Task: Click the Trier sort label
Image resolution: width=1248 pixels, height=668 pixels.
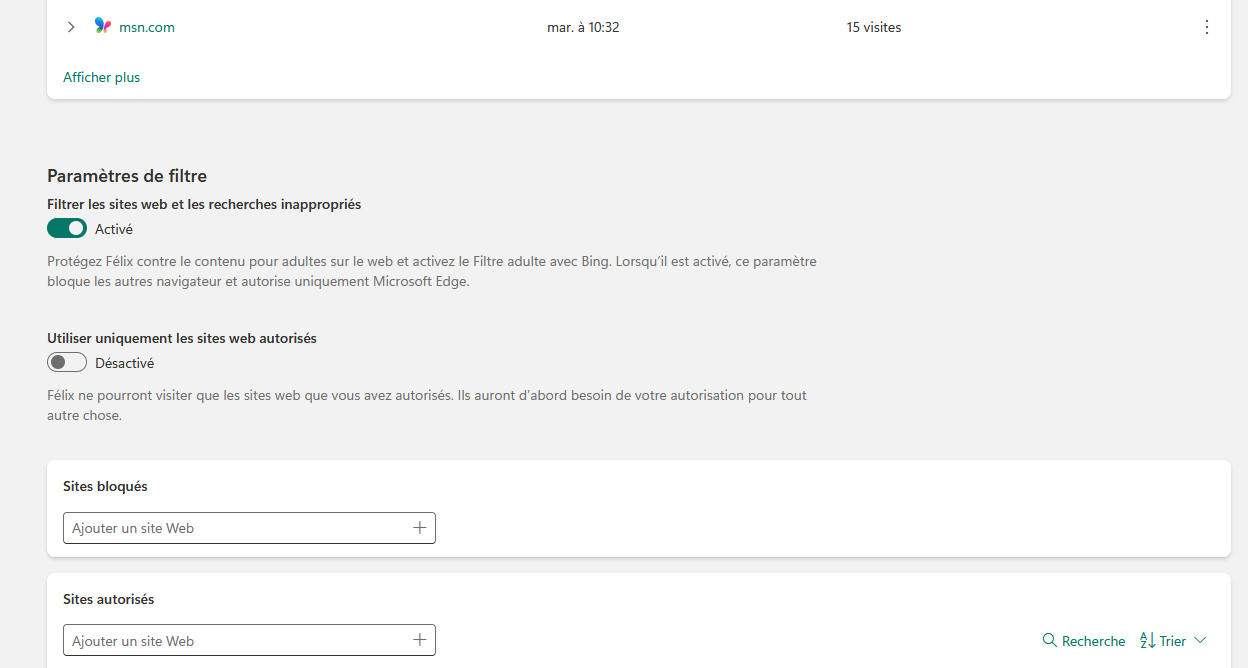Action: tap(1173, 641)
